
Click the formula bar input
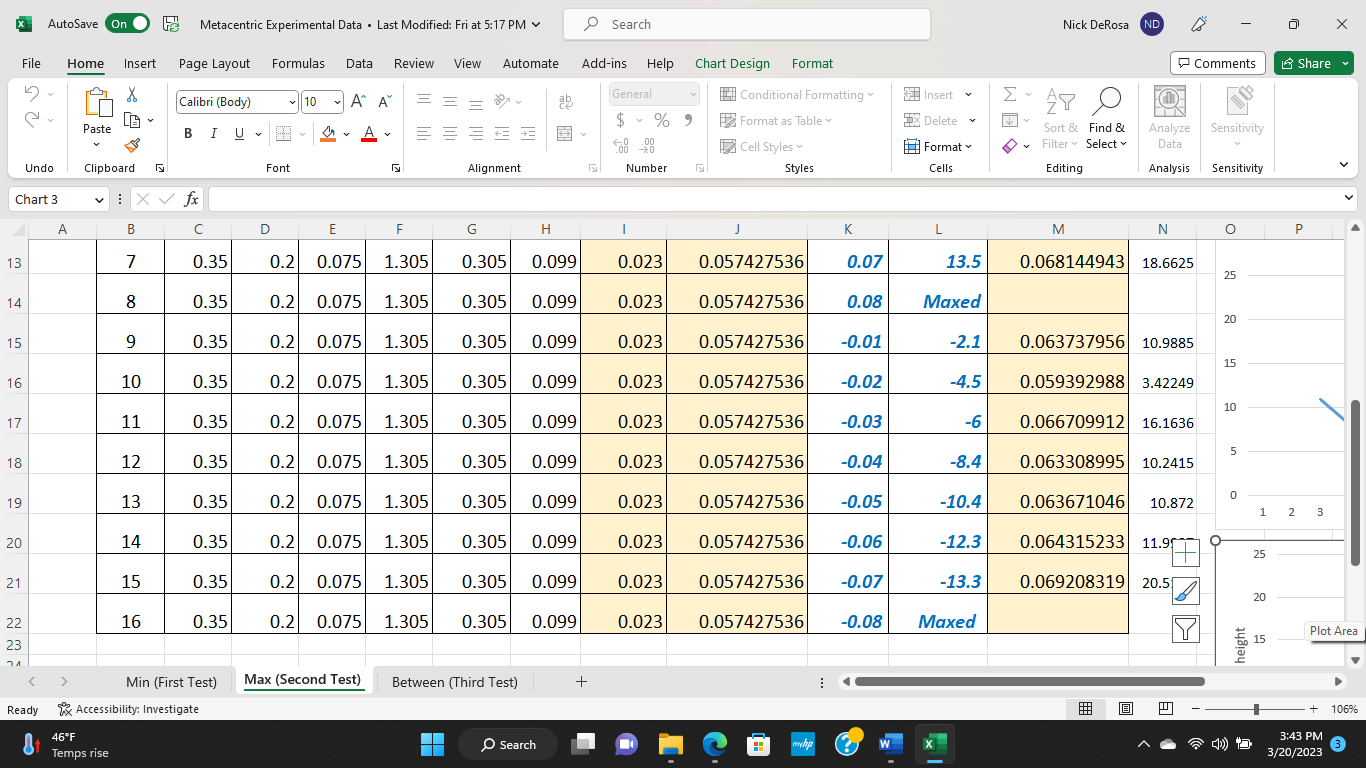point(774,199)
